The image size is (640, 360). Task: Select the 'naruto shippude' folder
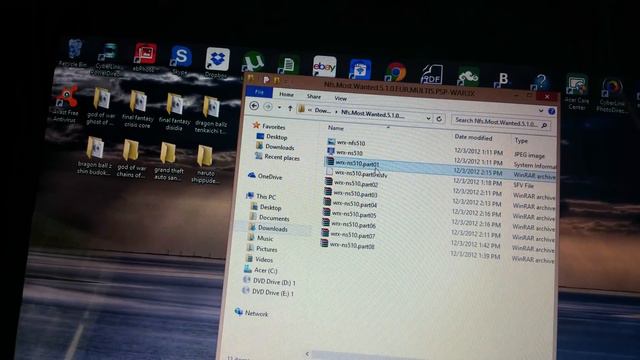coord(205,164)
